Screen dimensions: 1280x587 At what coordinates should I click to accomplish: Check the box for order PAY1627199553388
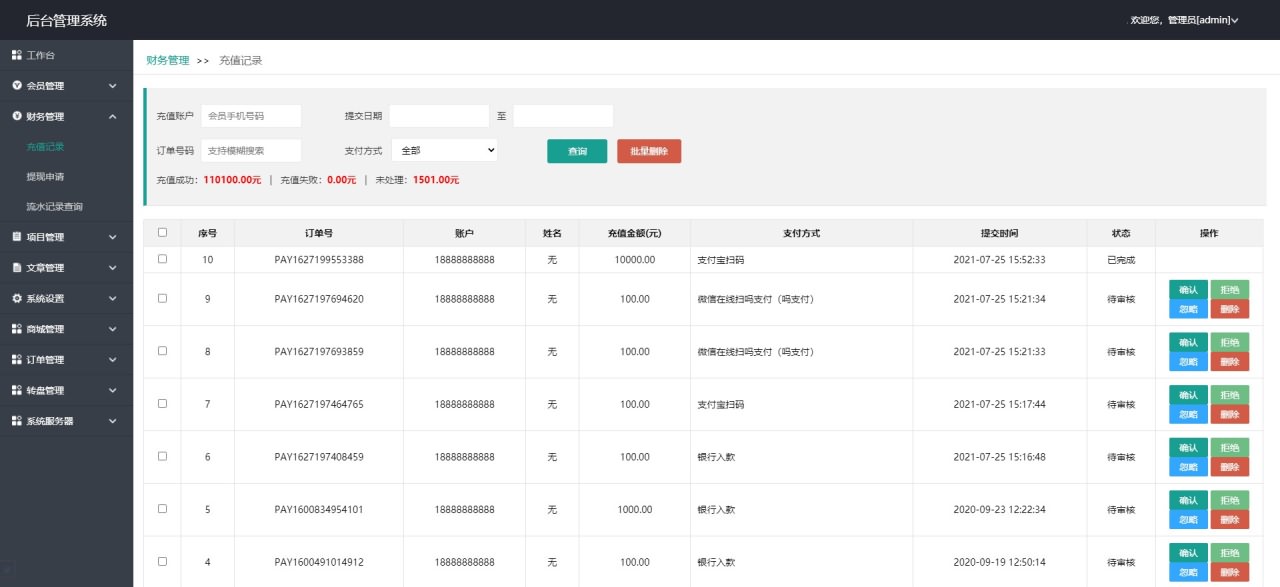(162, 259)
